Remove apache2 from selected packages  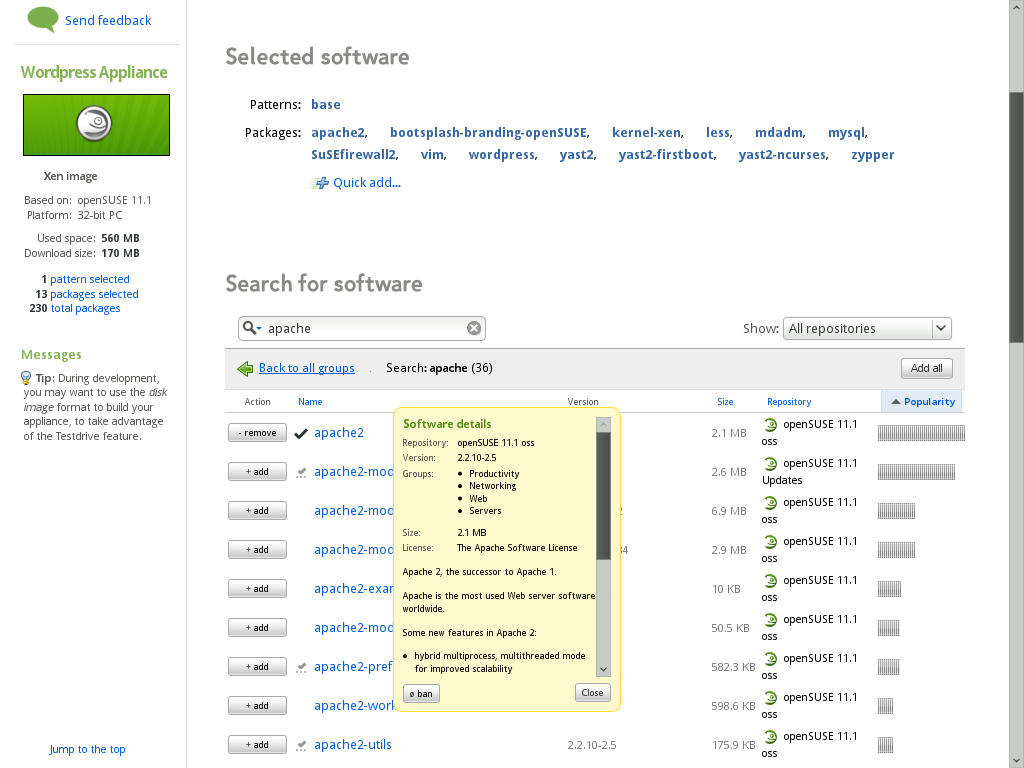(x=257, y=432)
